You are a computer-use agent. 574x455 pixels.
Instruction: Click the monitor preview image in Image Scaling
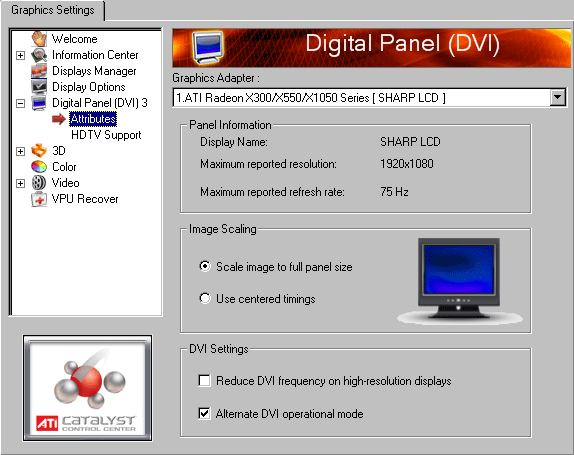click(x=459, y=281)
